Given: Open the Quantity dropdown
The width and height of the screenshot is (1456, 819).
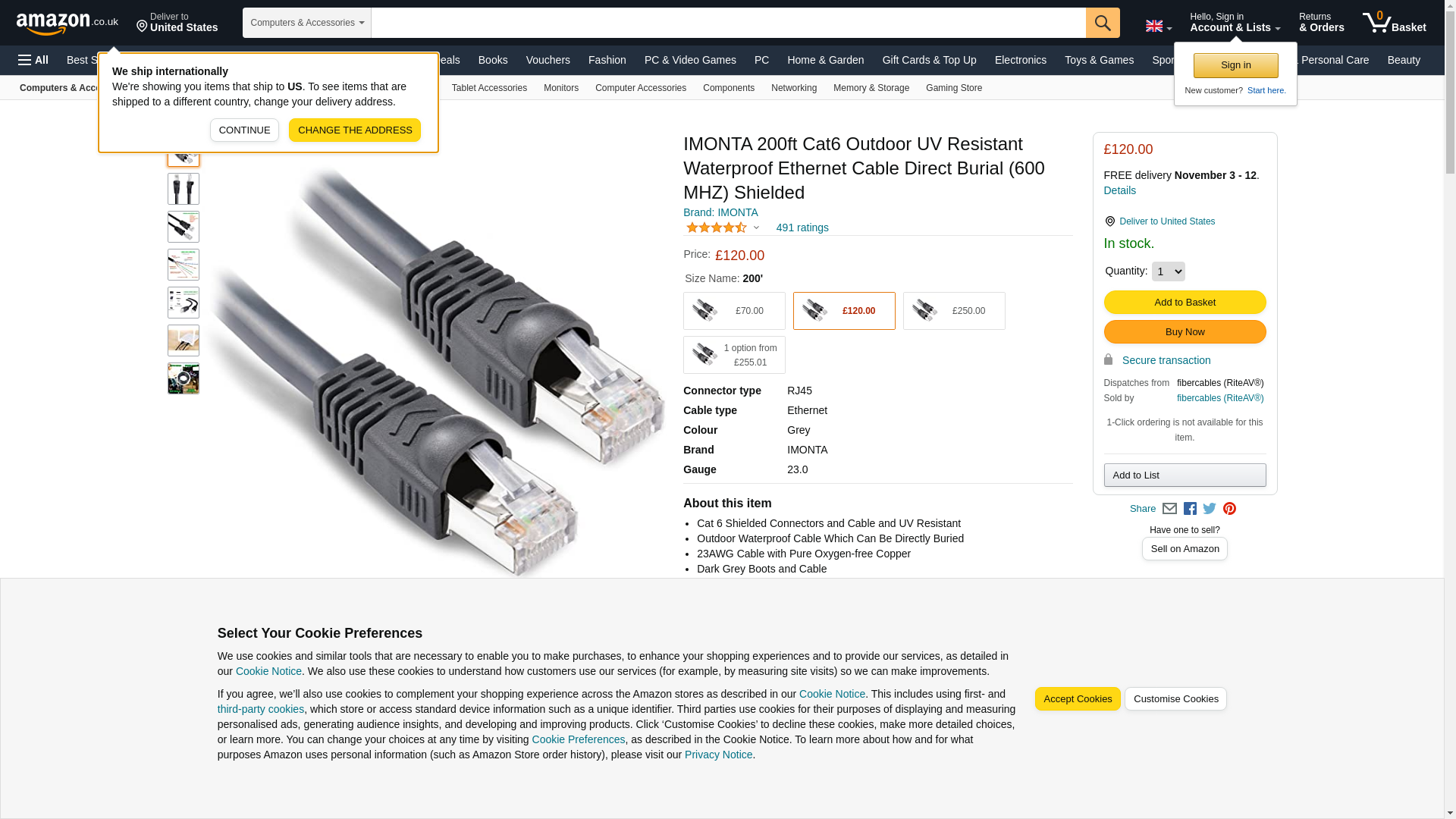Looking at the screenshot, I should coord(1168,271).
